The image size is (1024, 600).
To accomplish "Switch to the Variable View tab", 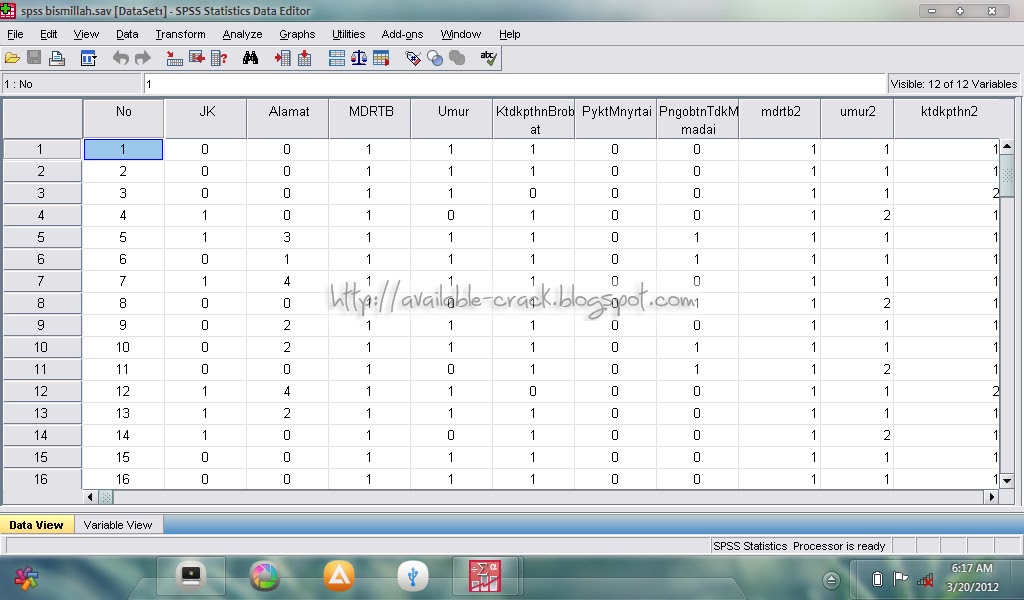I will point(118,525).
